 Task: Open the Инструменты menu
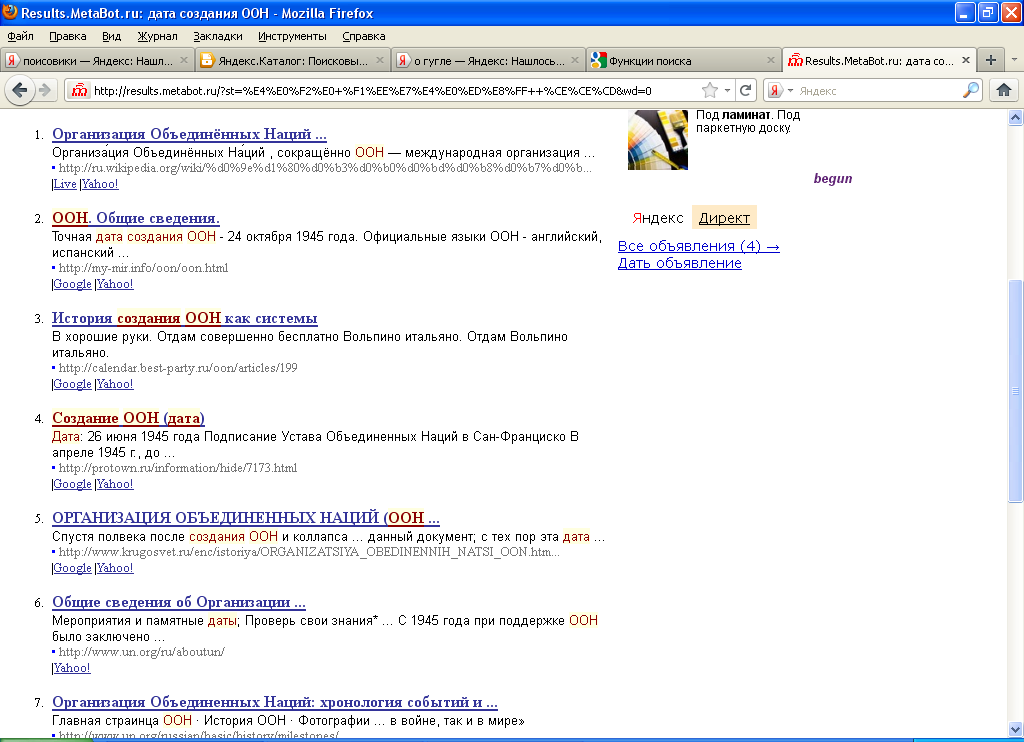click(x=292, y=36)
